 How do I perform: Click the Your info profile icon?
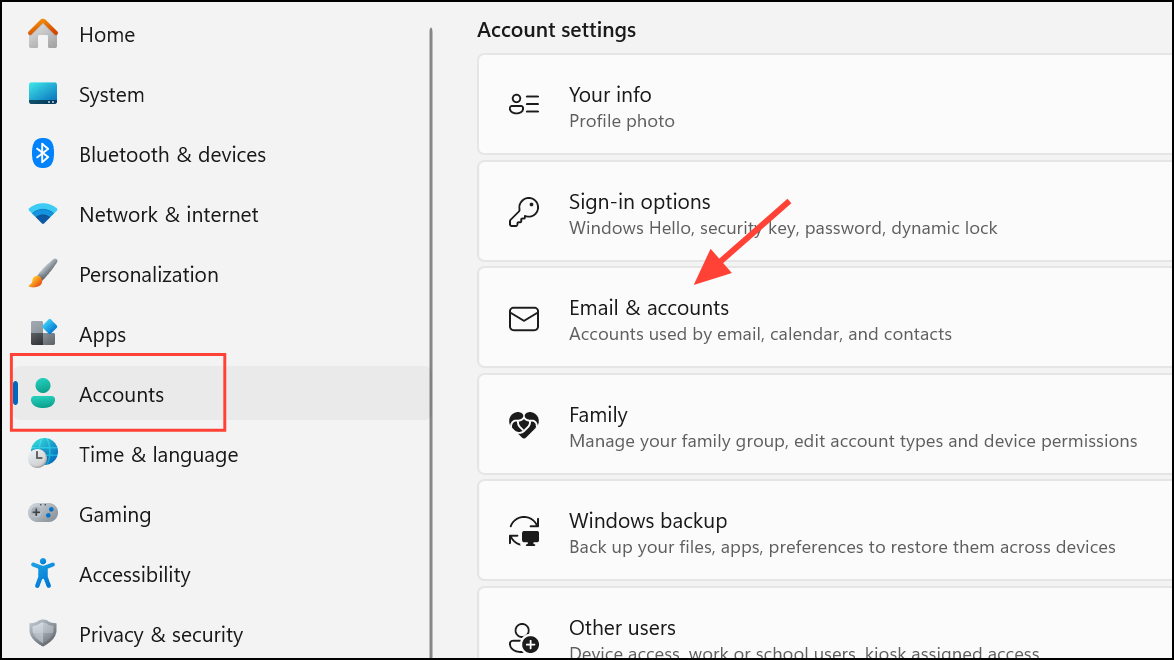pos(524,104)
